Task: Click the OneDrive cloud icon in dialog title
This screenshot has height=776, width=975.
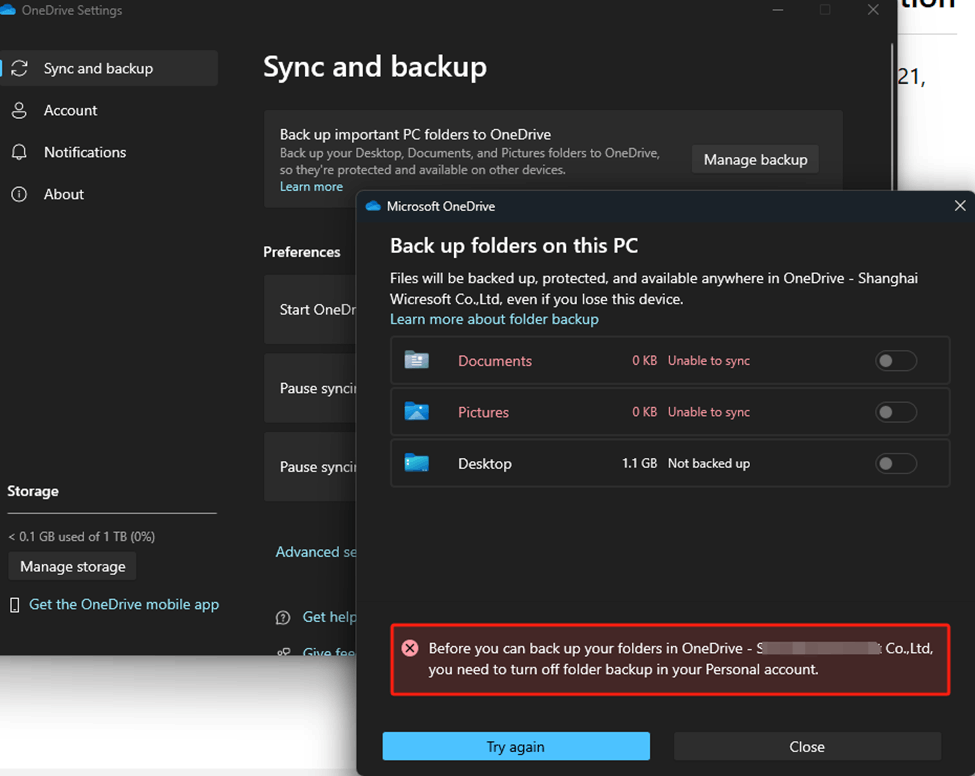Action: point(373,205)
